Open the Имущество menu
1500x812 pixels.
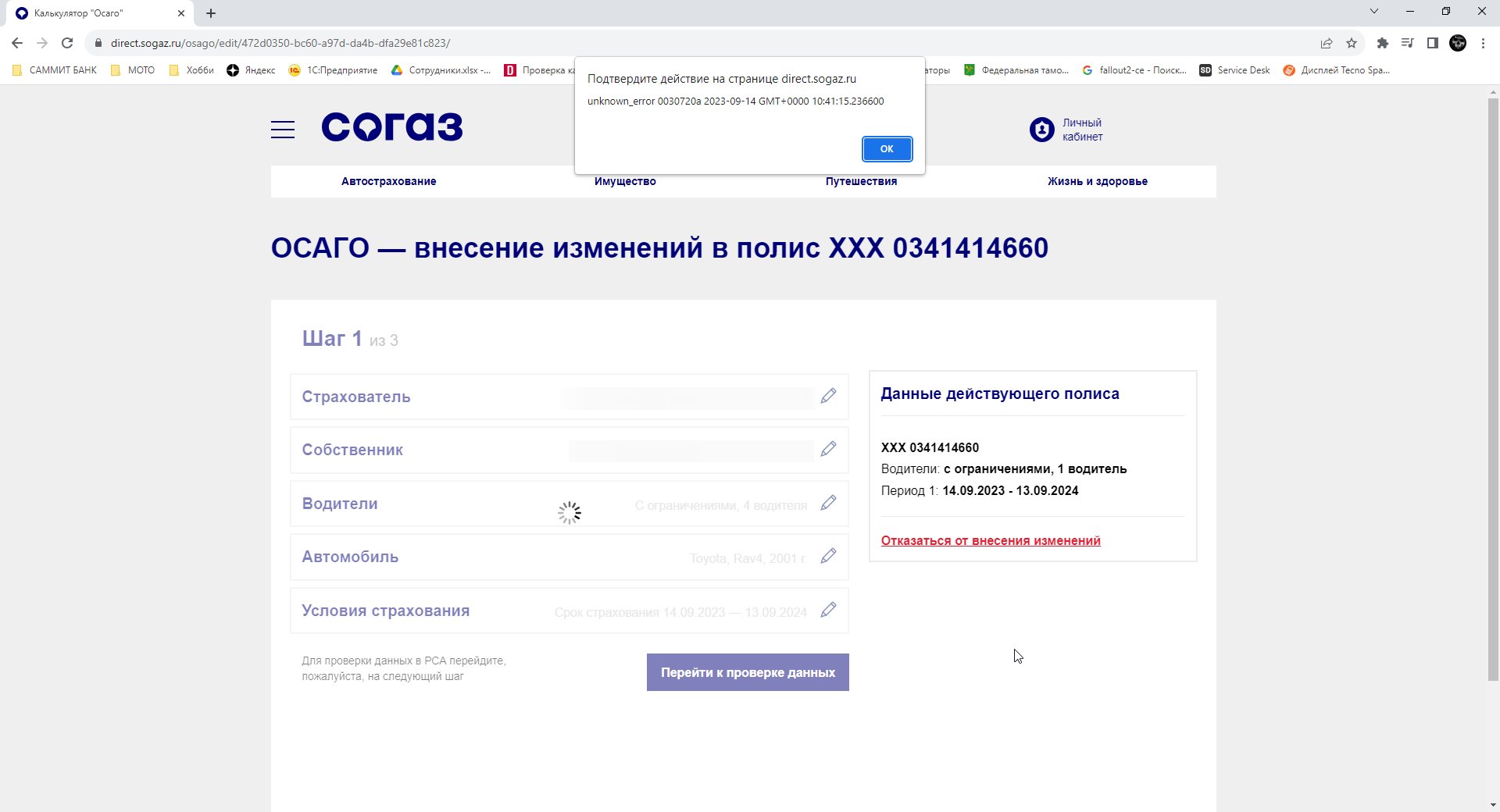625,181
